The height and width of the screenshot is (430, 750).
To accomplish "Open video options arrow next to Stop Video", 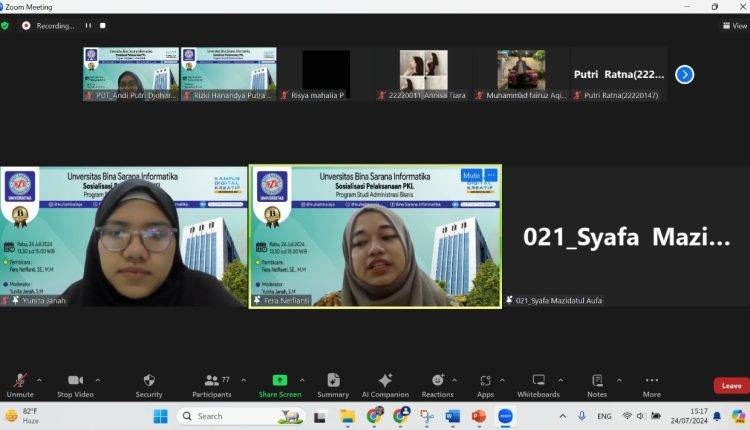I will click(x=98, y=380).
